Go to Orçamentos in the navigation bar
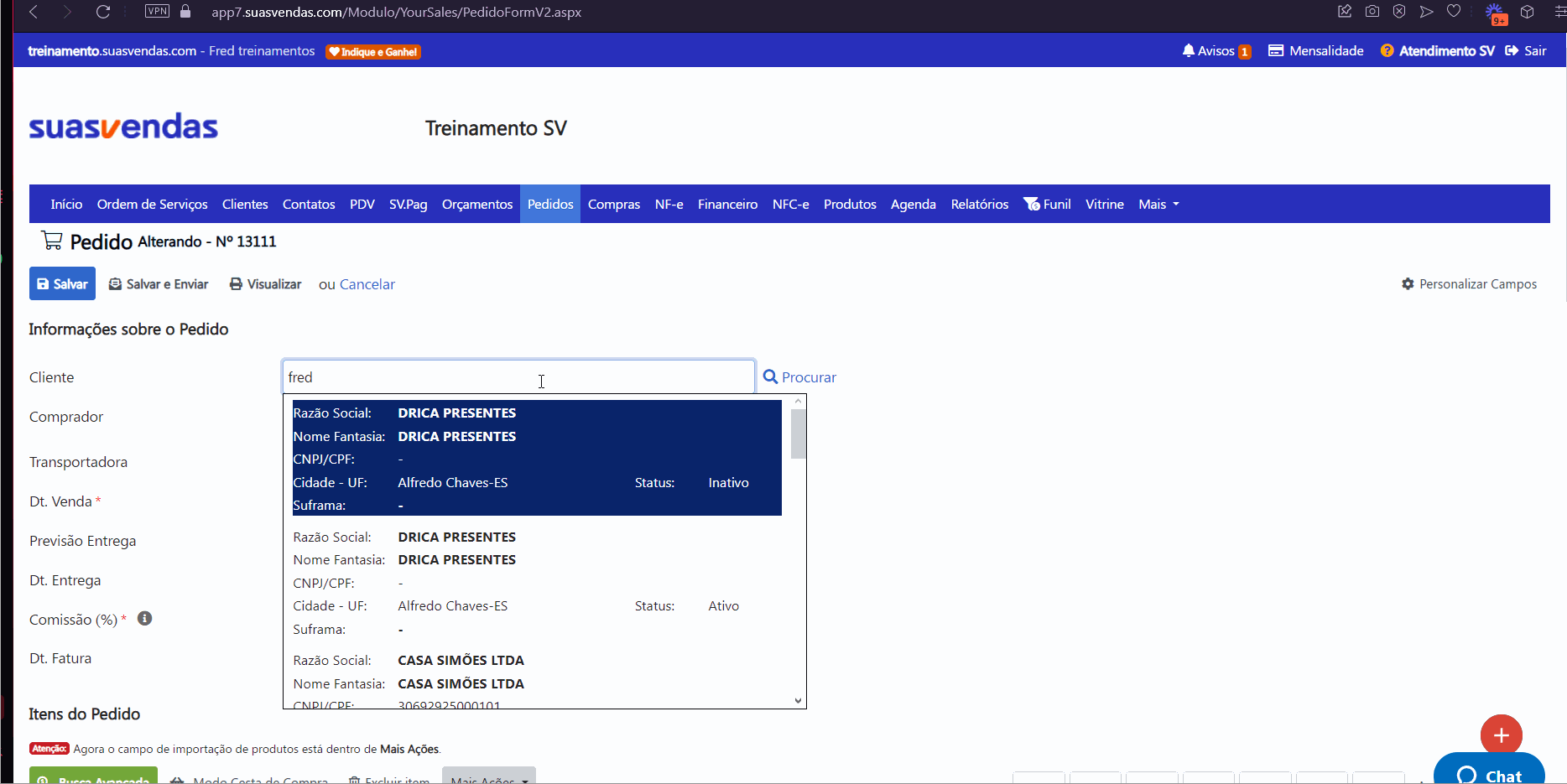Viewport: 1567px width, 784px height. (477, 204)
